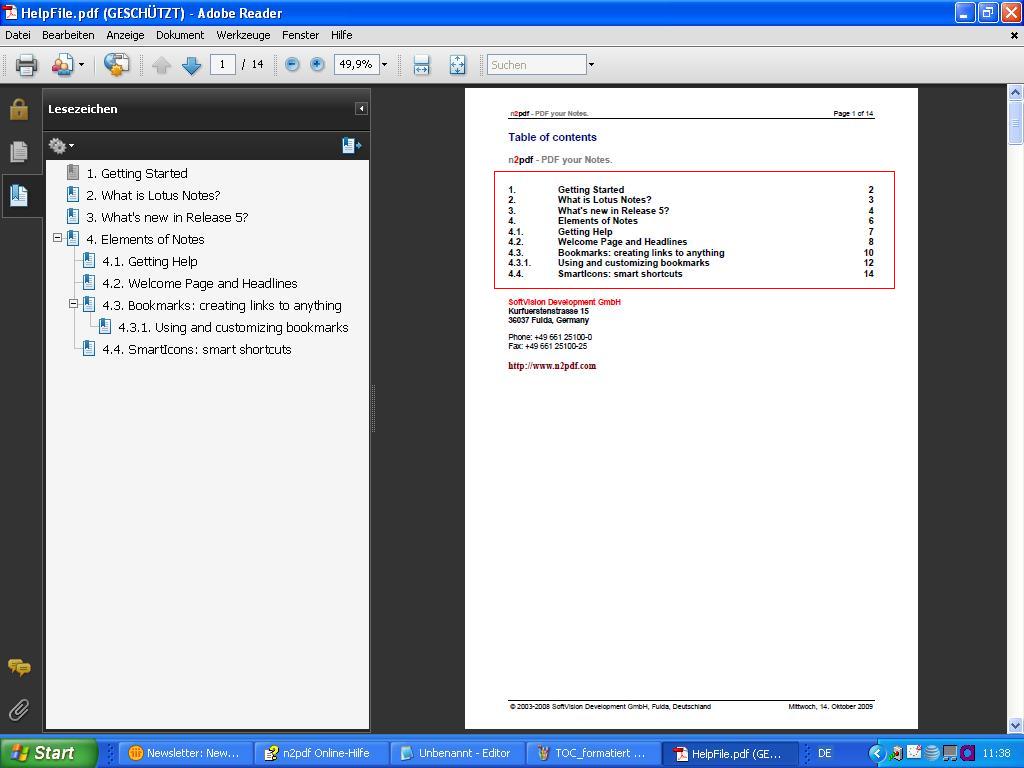Open the Pages panel in sidebar

pyautogui.click(x=19, y=152)
